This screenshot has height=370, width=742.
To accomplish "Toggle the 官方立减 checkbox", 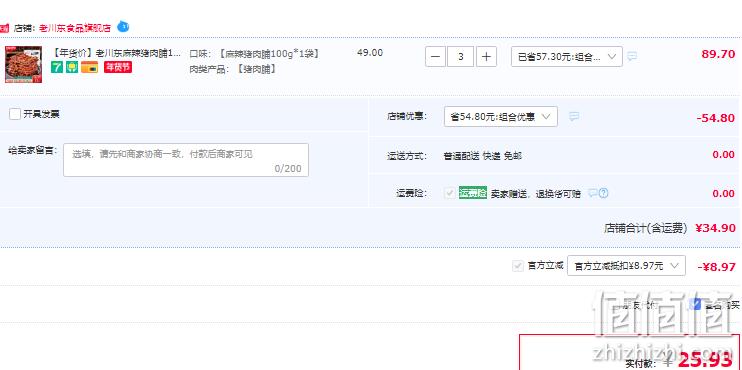I will pyautogui.click(x=518, y=266).
